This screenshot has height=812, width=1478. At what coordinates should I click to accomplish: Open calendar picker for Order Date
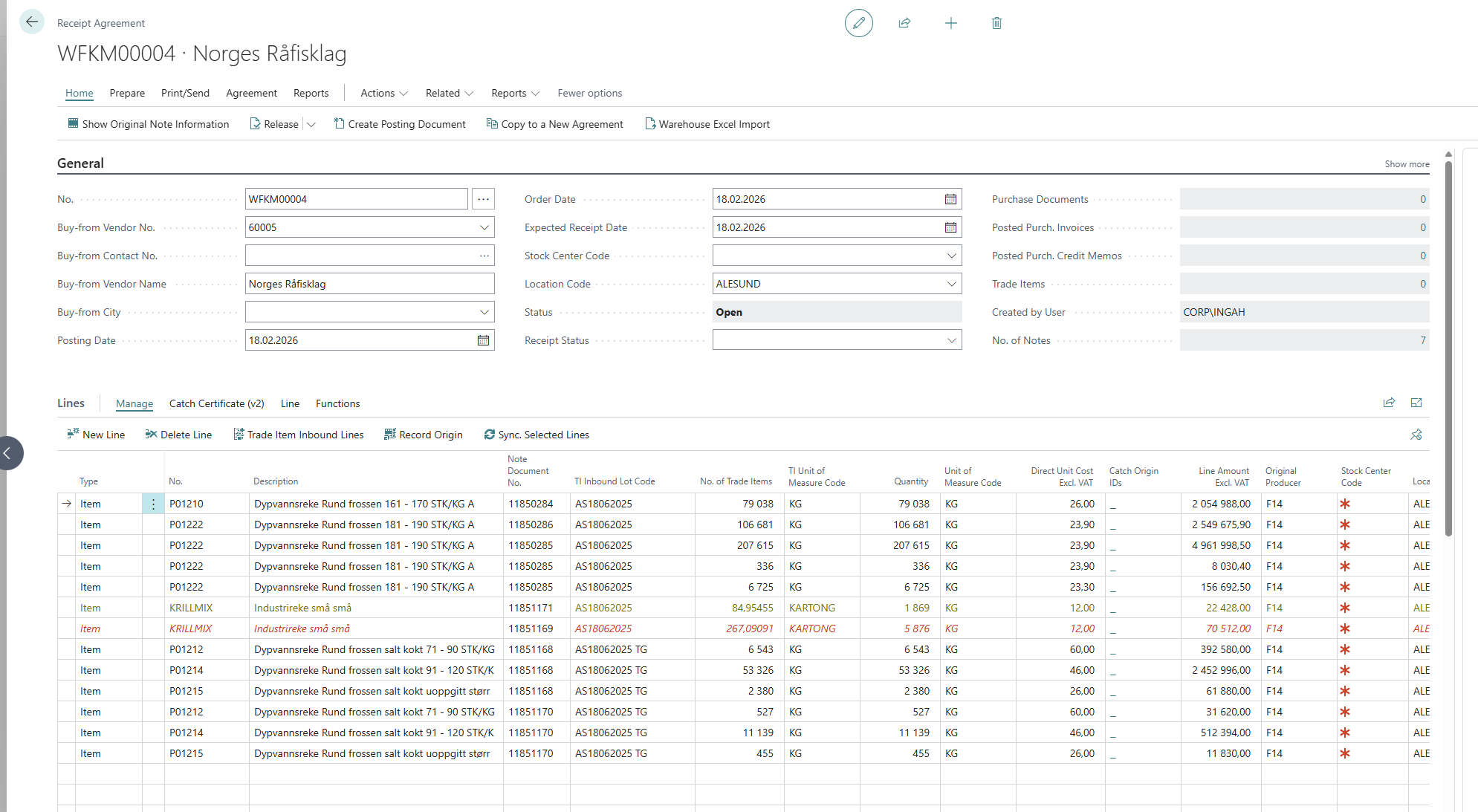(950, 199)
